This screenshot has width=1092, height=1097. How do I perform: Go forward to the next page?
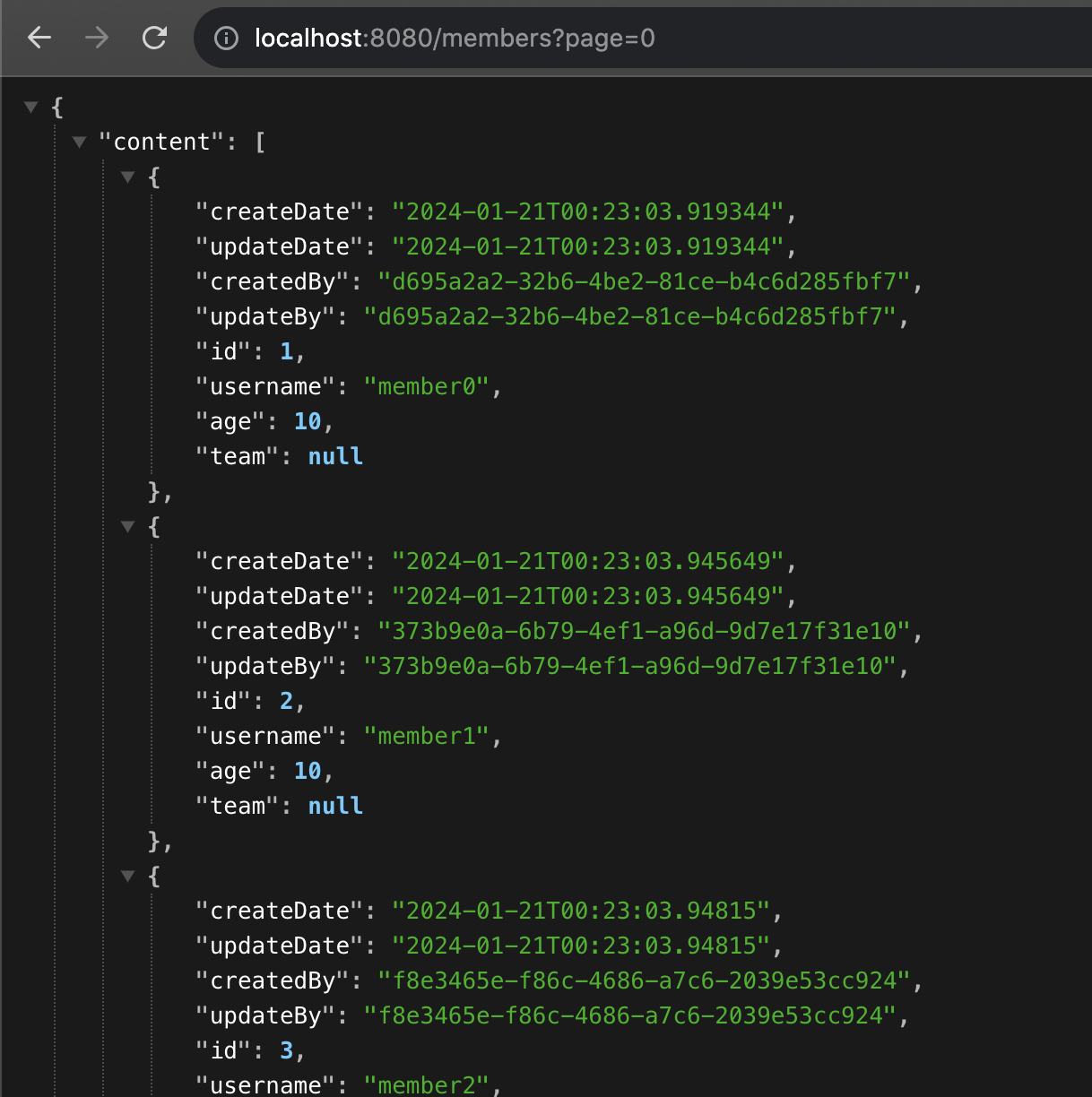97,38
